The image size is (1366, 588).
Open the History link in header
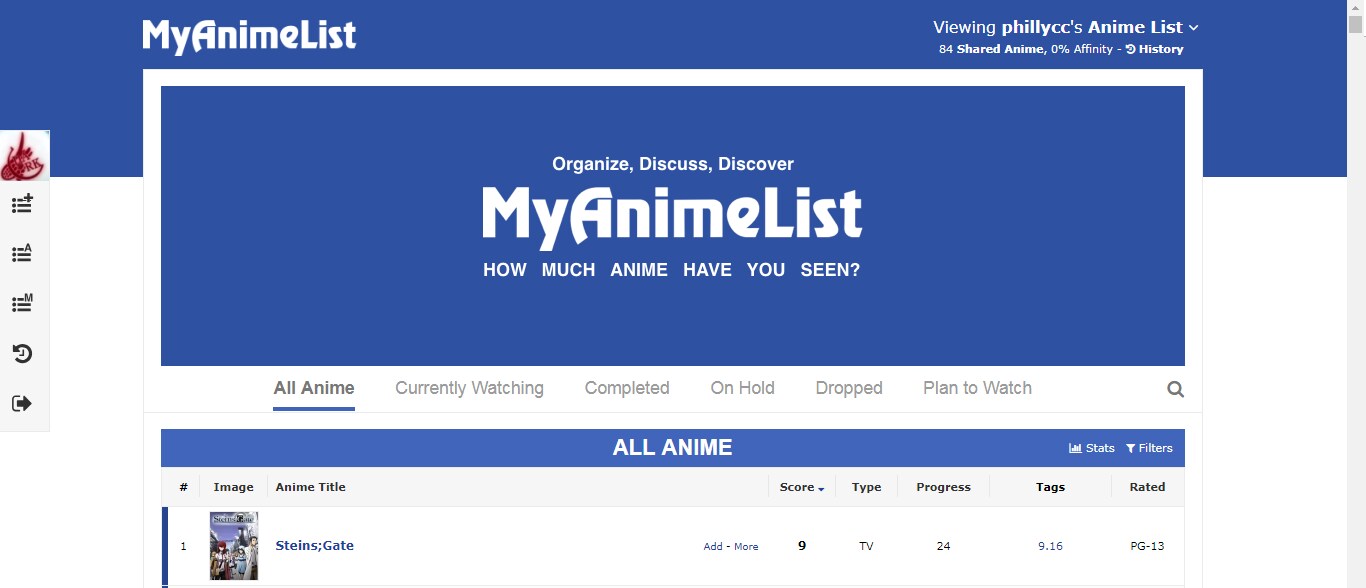click(x=1155, y=49)
